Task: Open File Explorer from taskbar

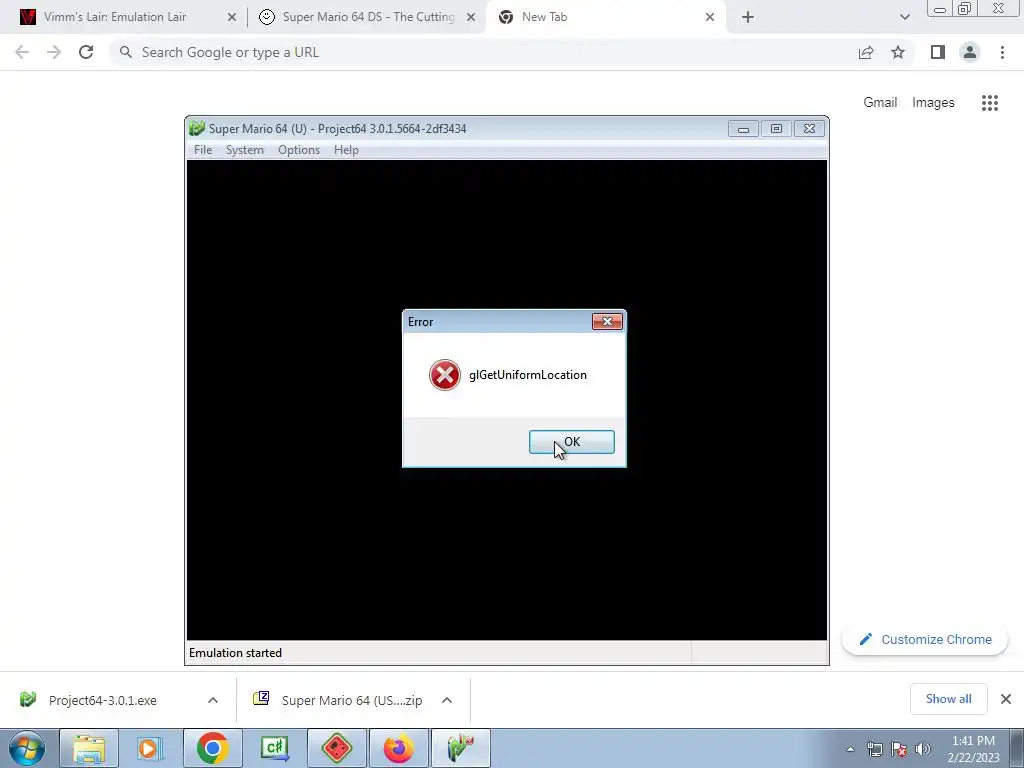Action: tap(89, 748)
